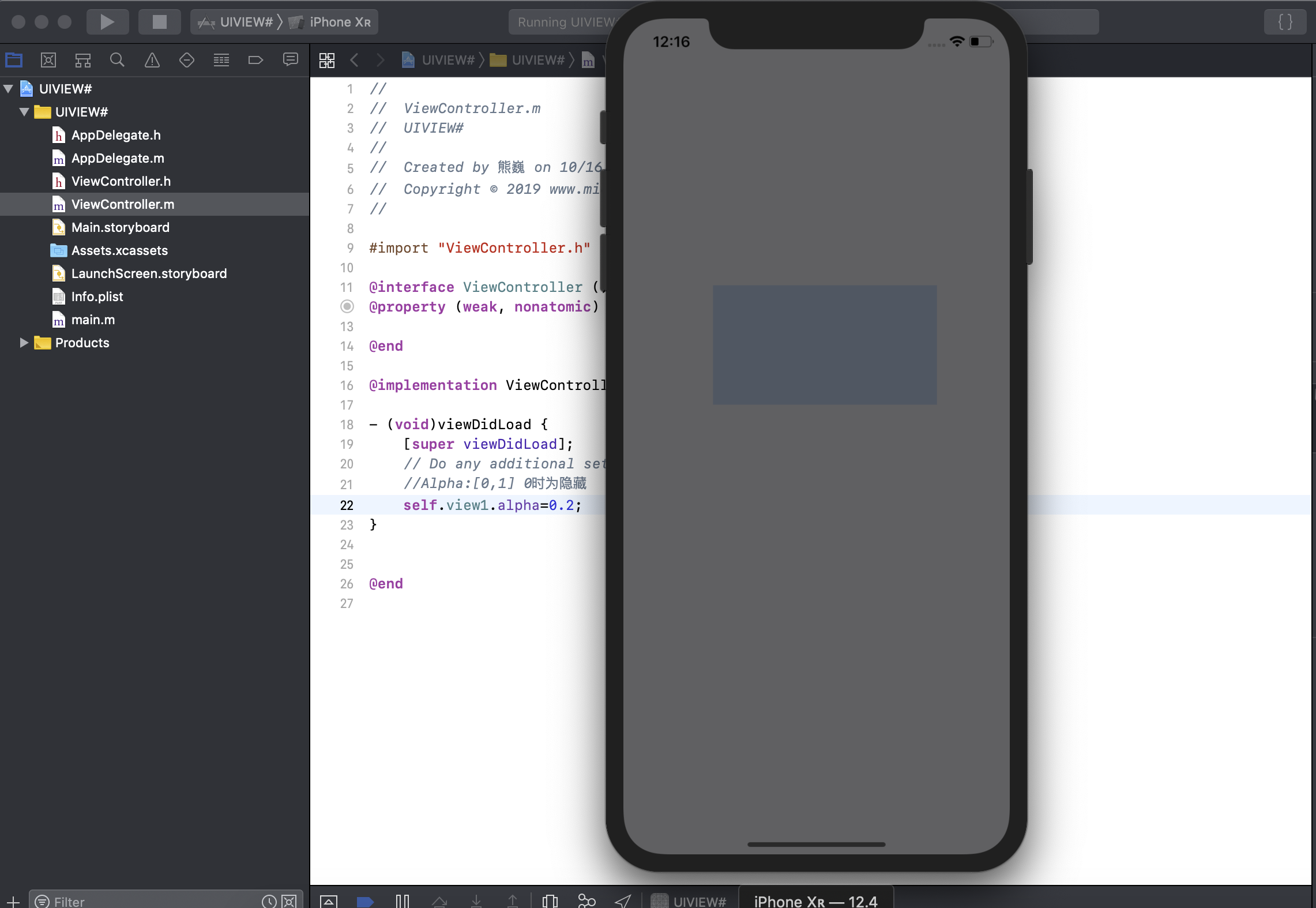Open the code review braces button
This screenshot has height=908, width=1316.
[x=1285, y=22]
